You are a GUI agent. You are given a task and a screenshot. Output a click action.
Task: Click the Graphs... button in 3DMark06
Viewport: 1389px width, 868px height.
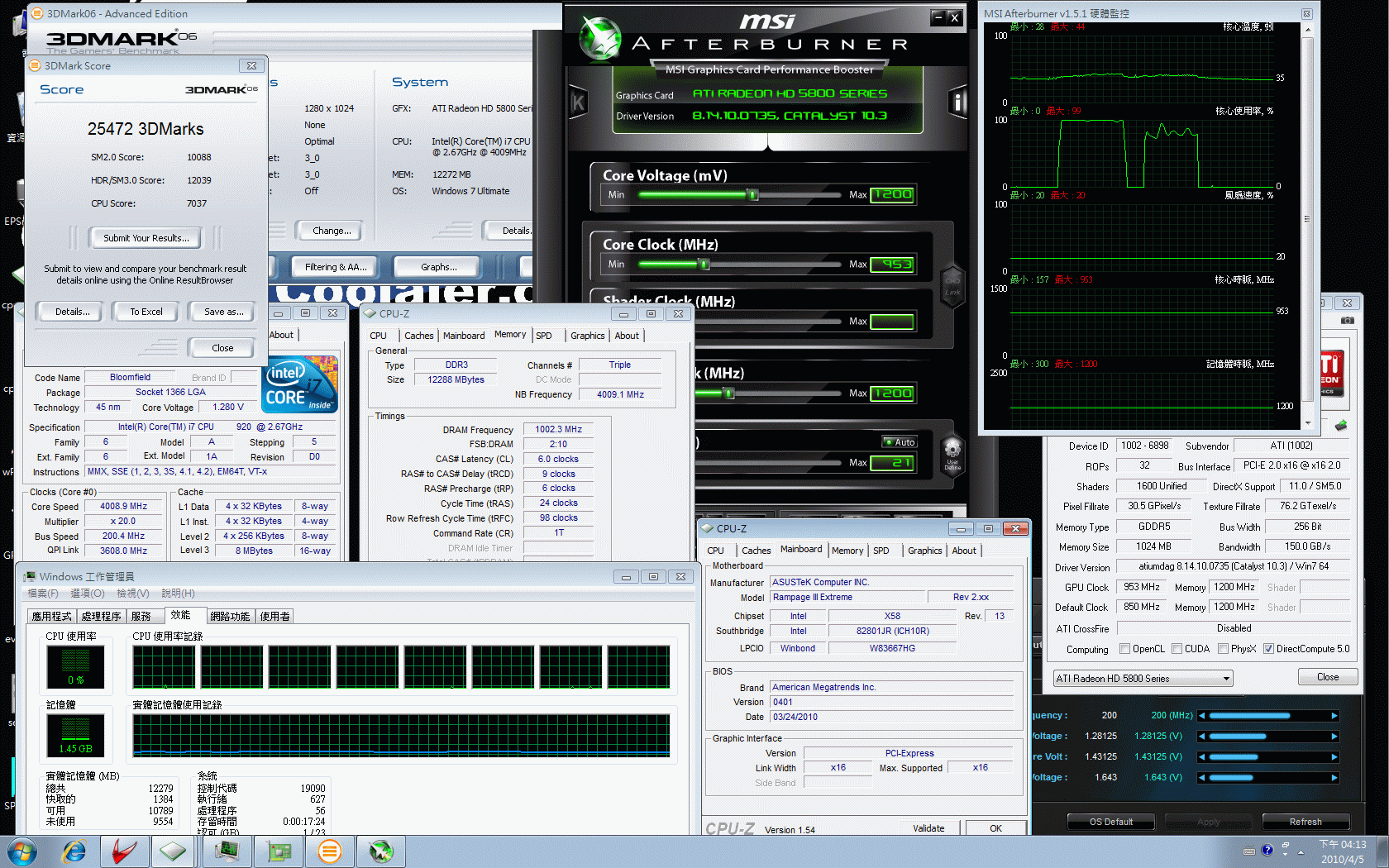click(x=438, y=267)
